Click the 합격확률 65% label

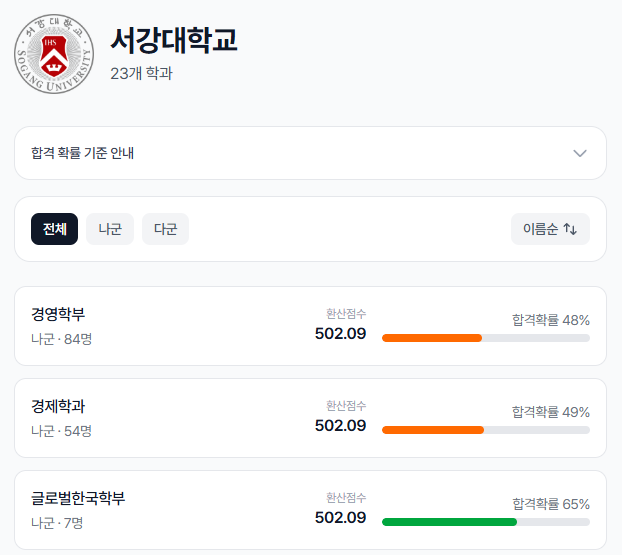click(551, 504)
